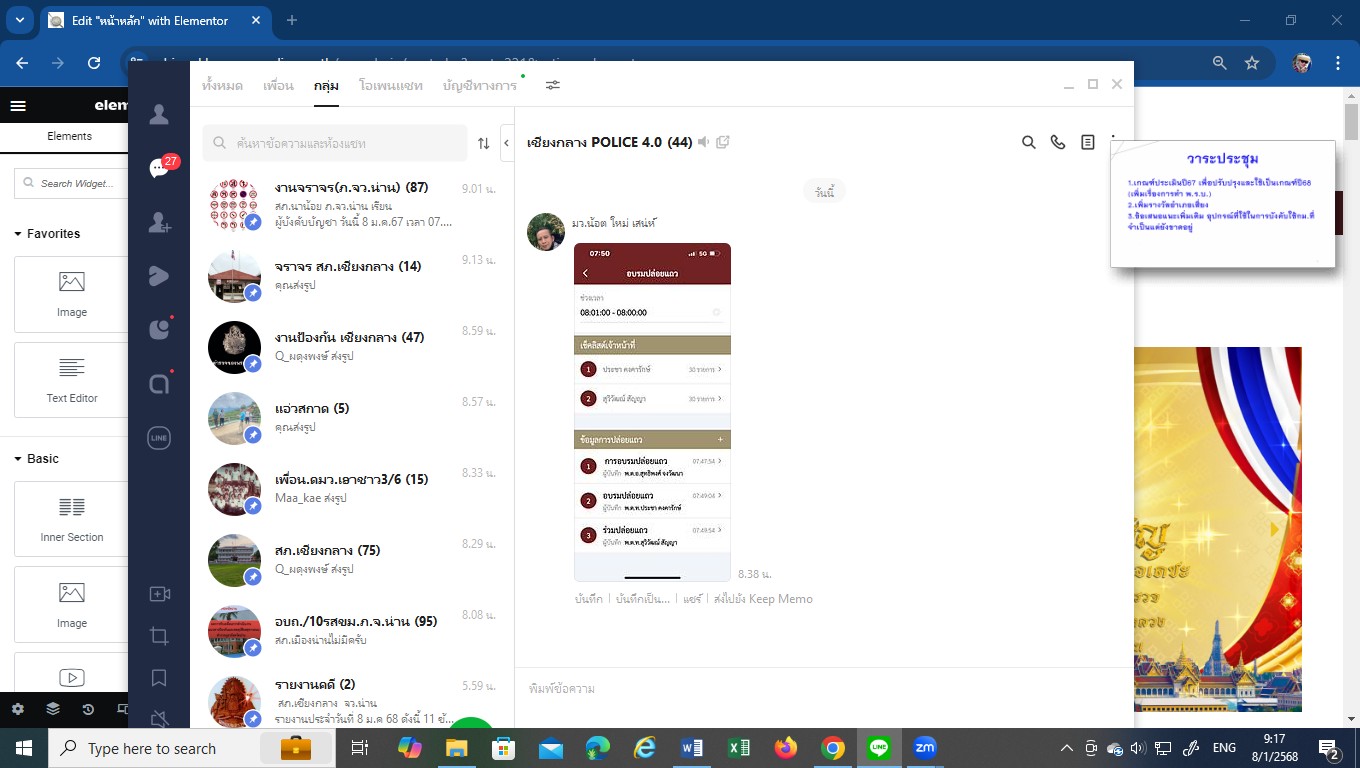
Task: Open the LINE chats list with 27 badge
Action: pos(160,168)
